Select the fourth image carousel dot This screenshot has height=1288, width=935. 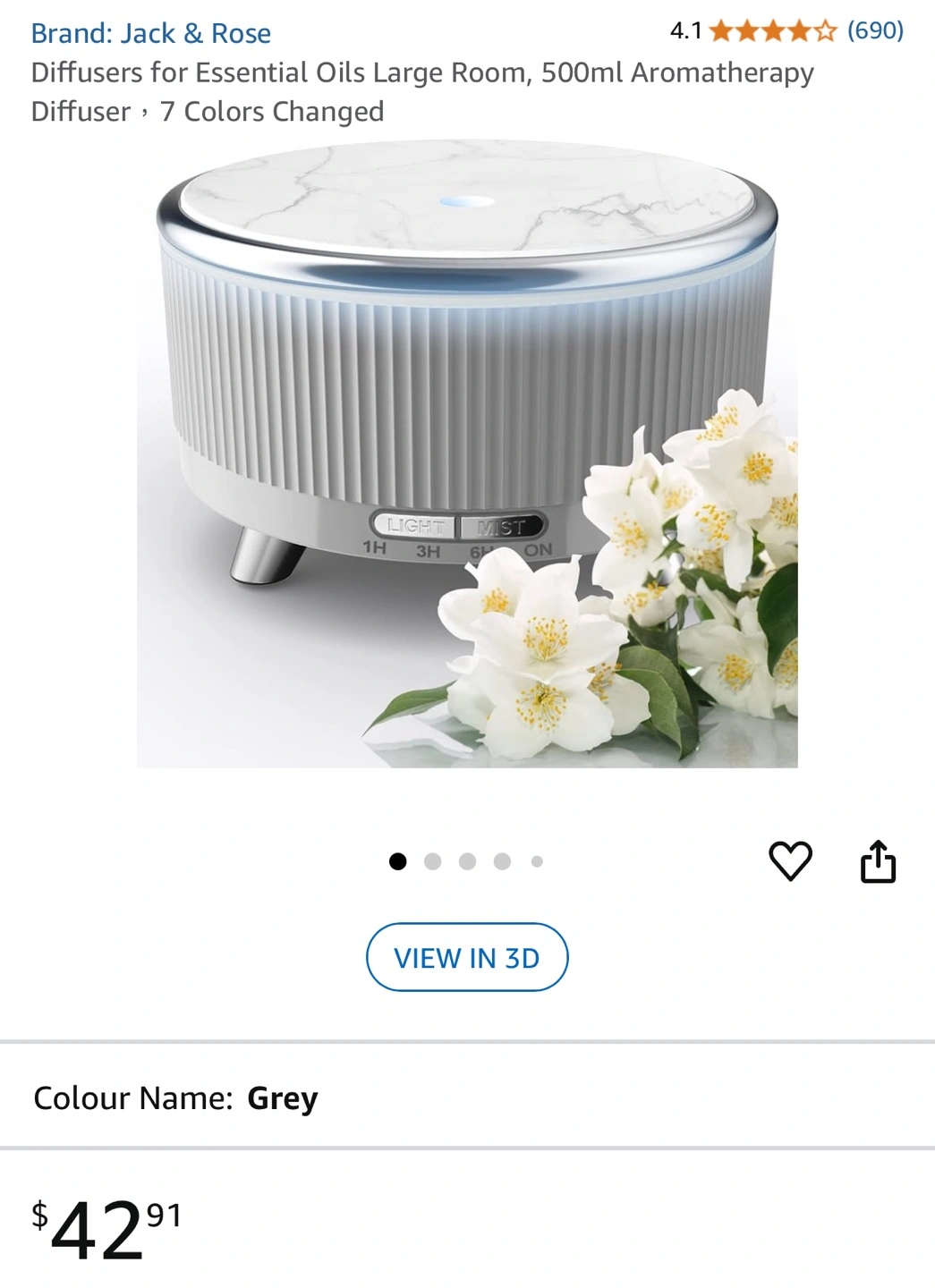tap(502, 861)
